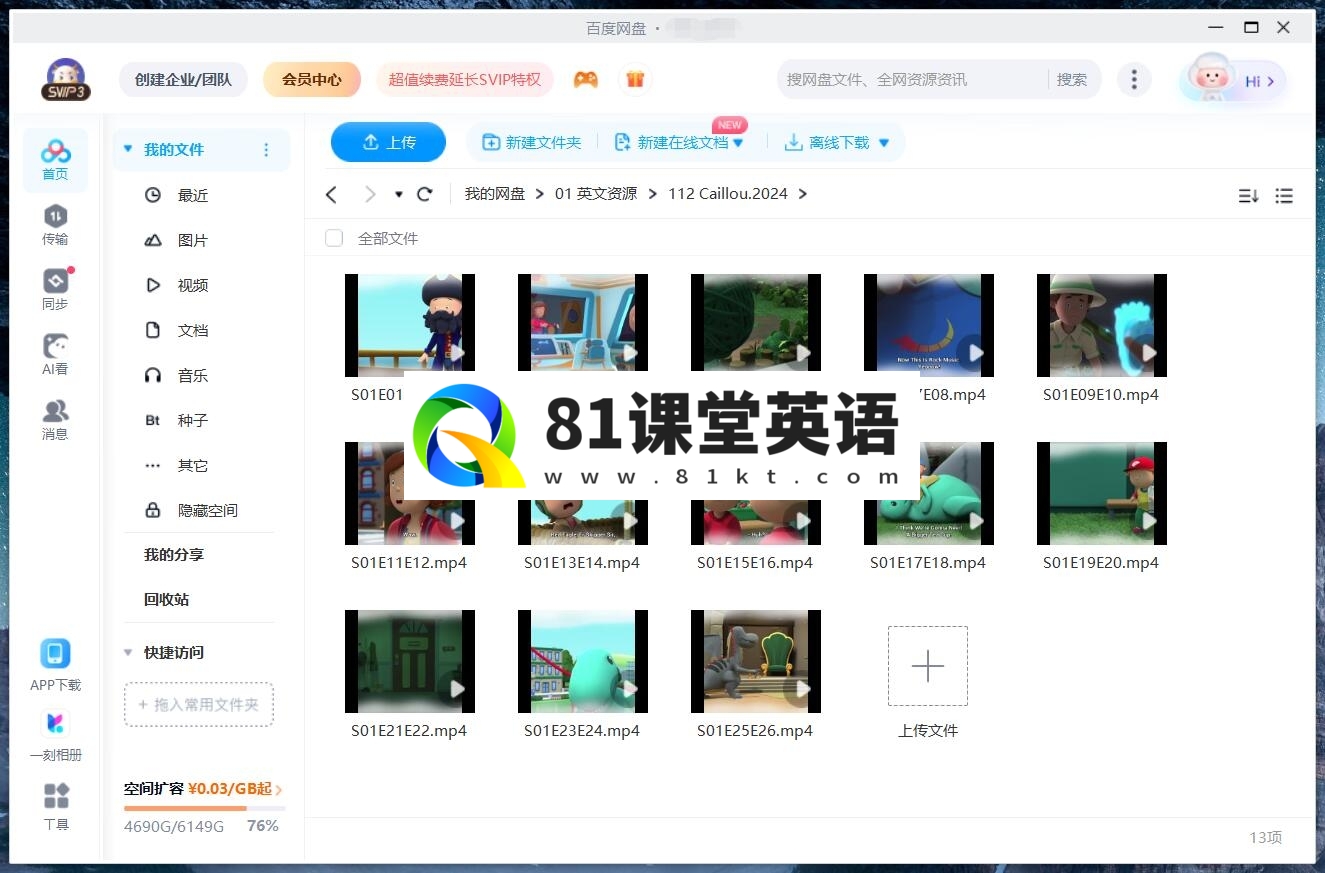Open the 首页 home sidebar icon
Screen dimensions: 1325x873
point(55,160)
